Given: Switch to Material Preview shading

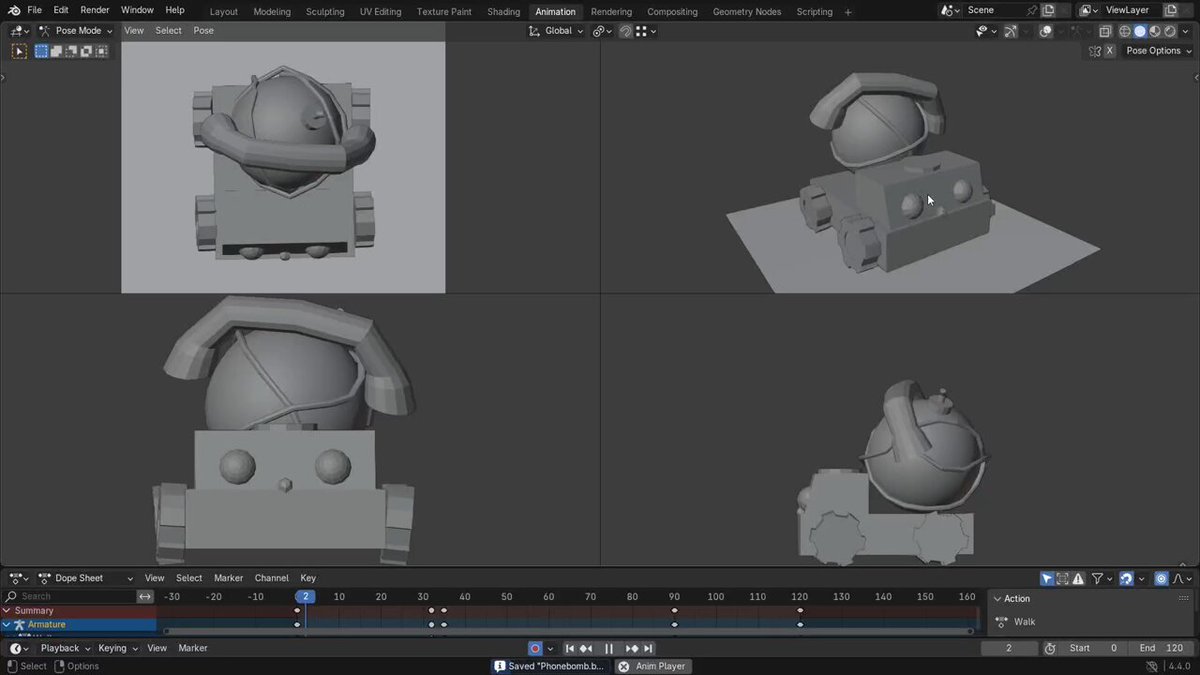Looking at the screenshot, I should (x=1155, y=31).
